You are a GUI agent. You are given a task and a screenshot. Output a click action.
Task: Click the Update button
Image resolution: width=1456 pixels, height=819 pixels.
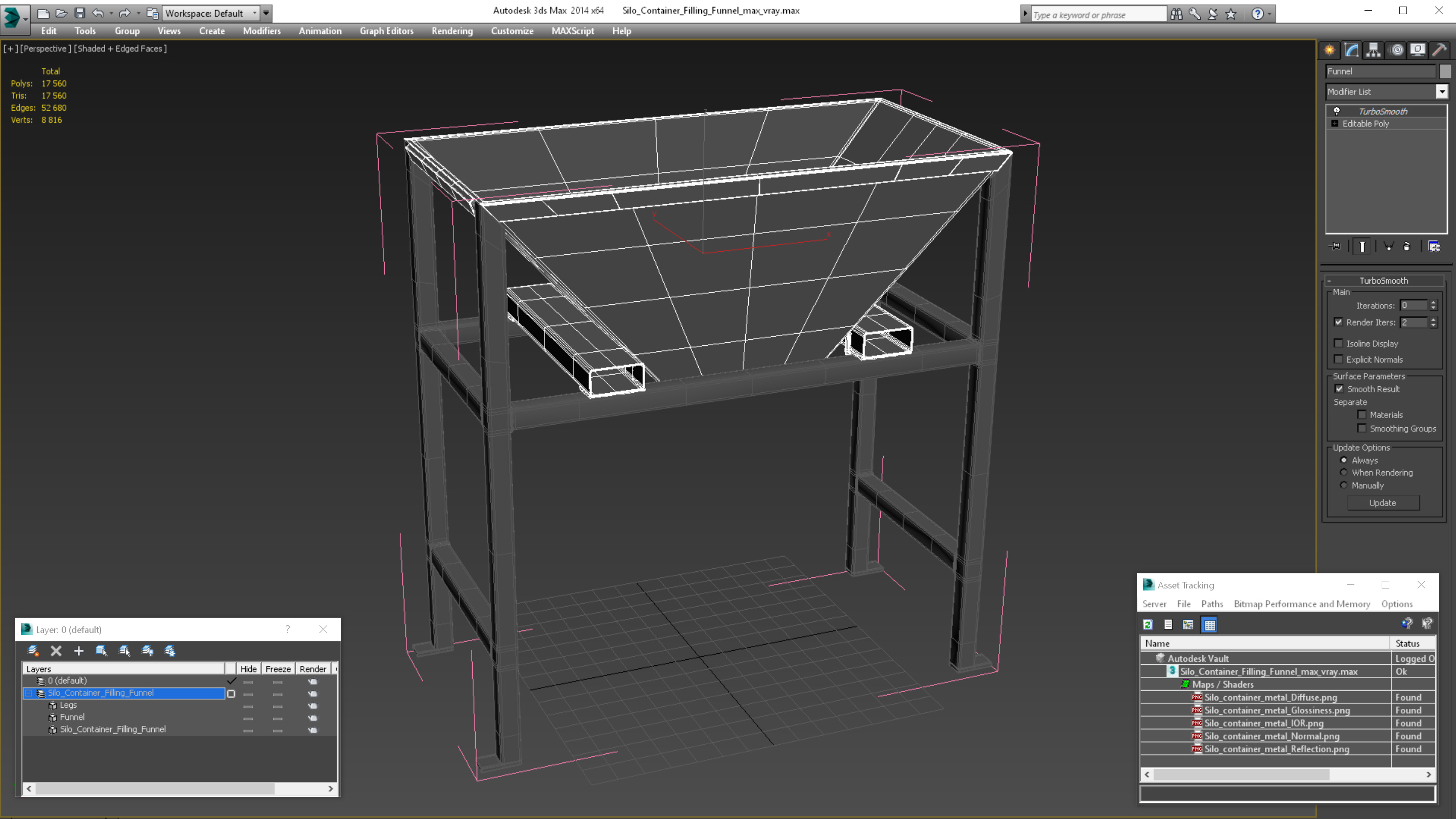[x=1383, y=503]
